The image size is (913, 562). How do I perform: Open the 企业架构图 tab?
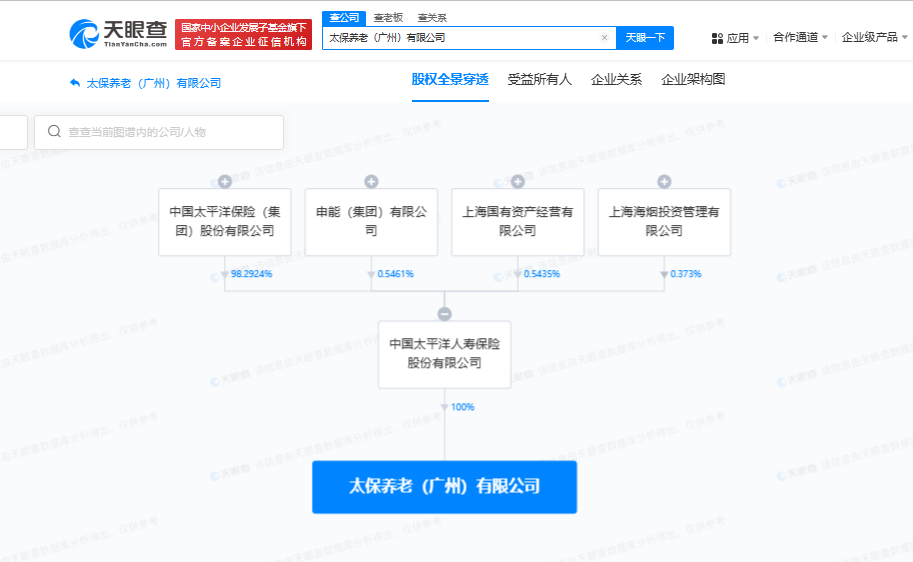point(693,80)
